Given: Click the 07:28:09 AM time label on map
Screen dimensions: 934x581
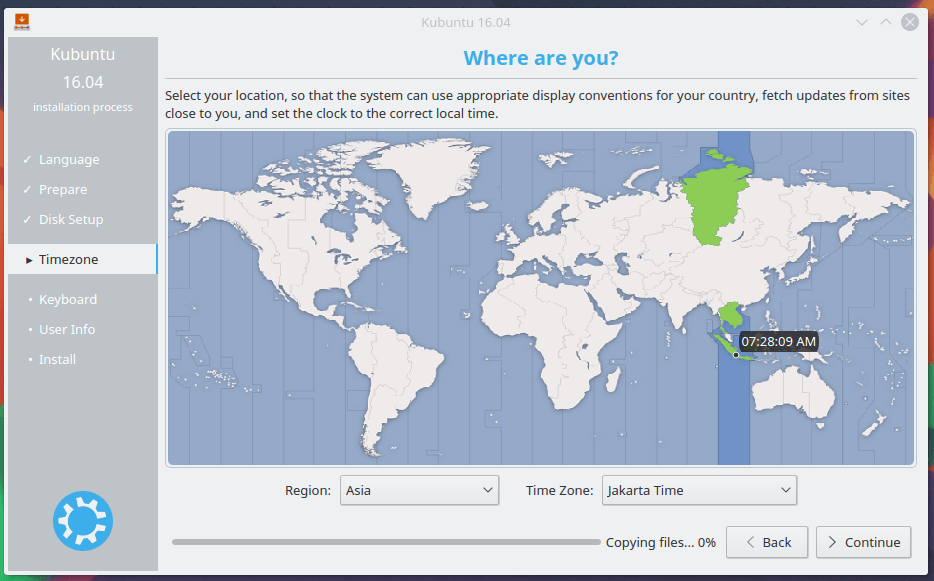Looking at the screenshot, I should (x=779, y=341).
